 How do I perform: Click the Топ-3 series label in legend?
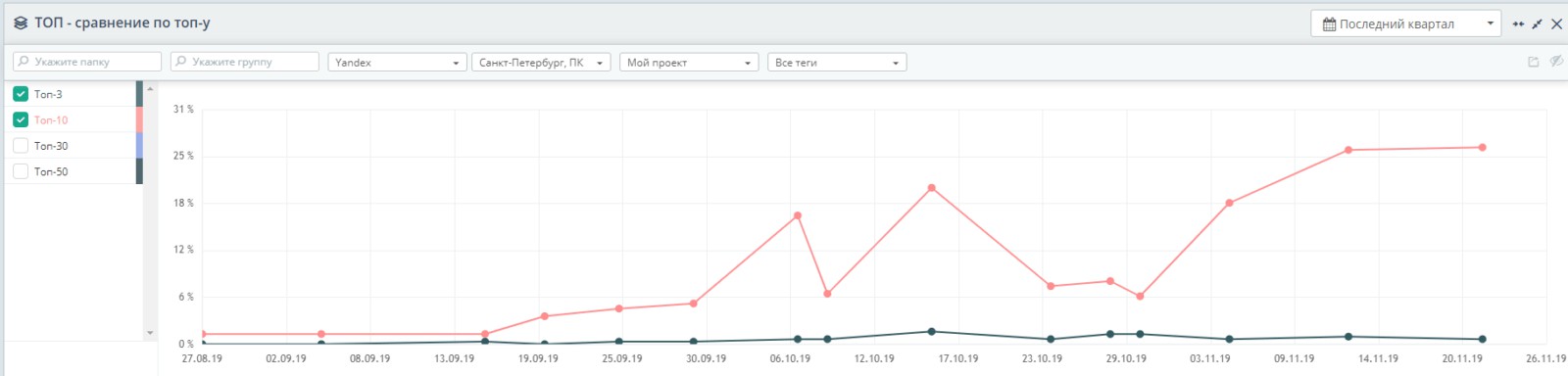coord(48,94)
